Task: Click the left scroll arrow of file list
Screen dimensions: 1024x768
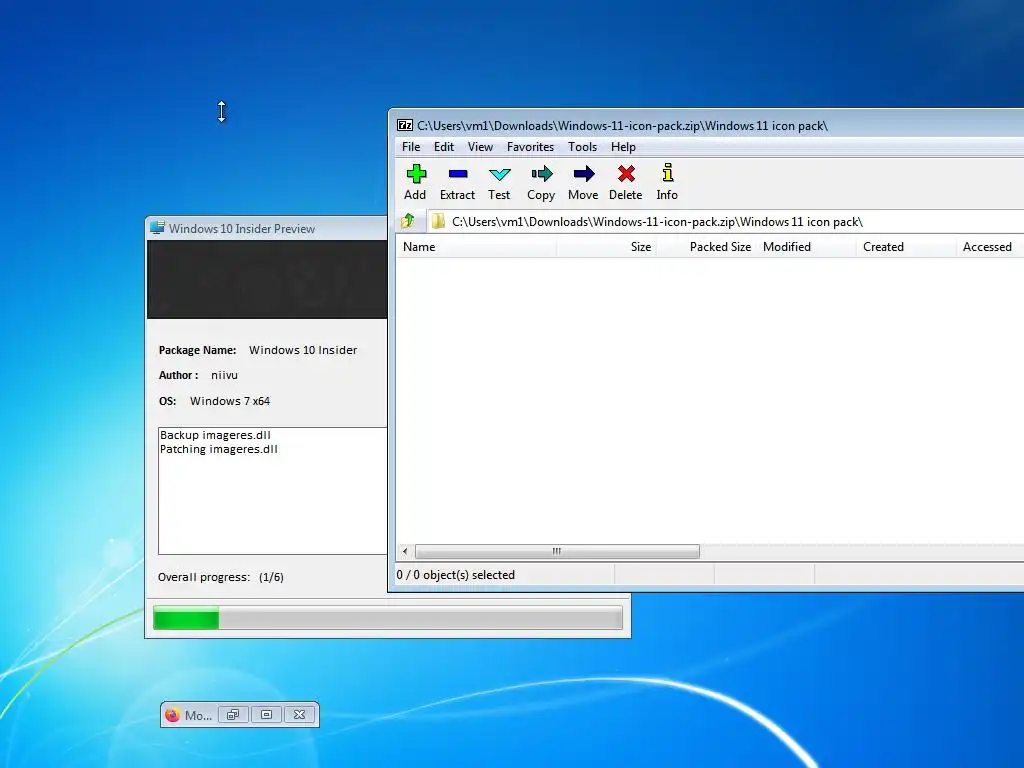Action: (x=405, y=551)
